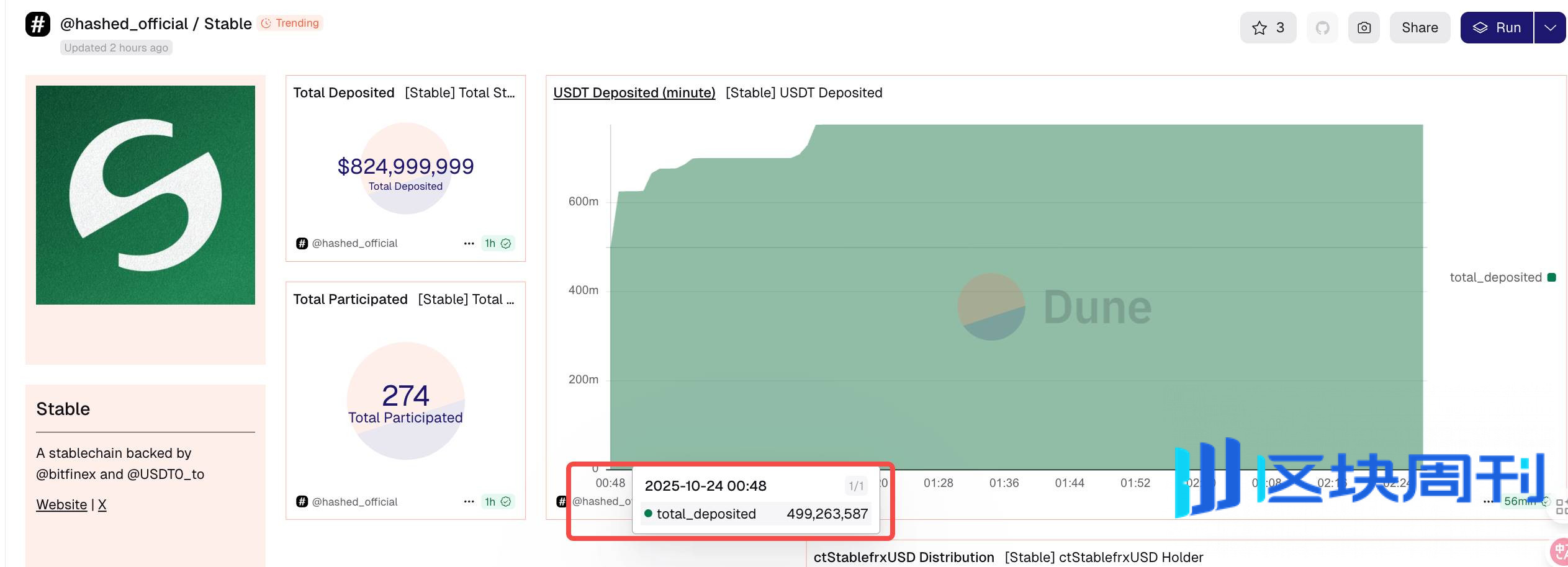Click the 01:36 time mark on chart axis

pos(1004,483)
